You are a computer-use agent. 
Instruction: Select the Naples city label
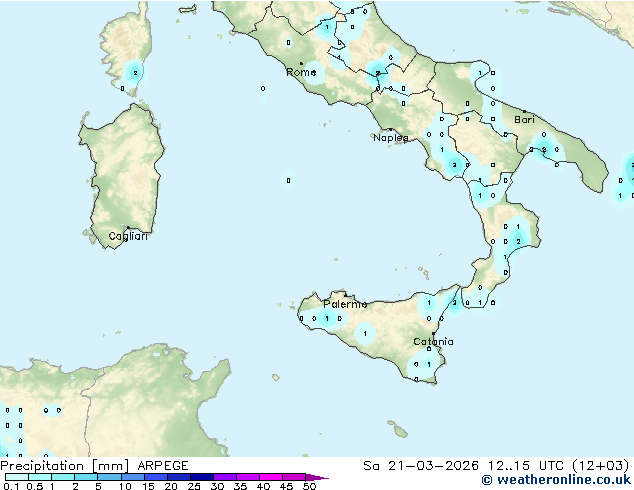click(391, 138)
